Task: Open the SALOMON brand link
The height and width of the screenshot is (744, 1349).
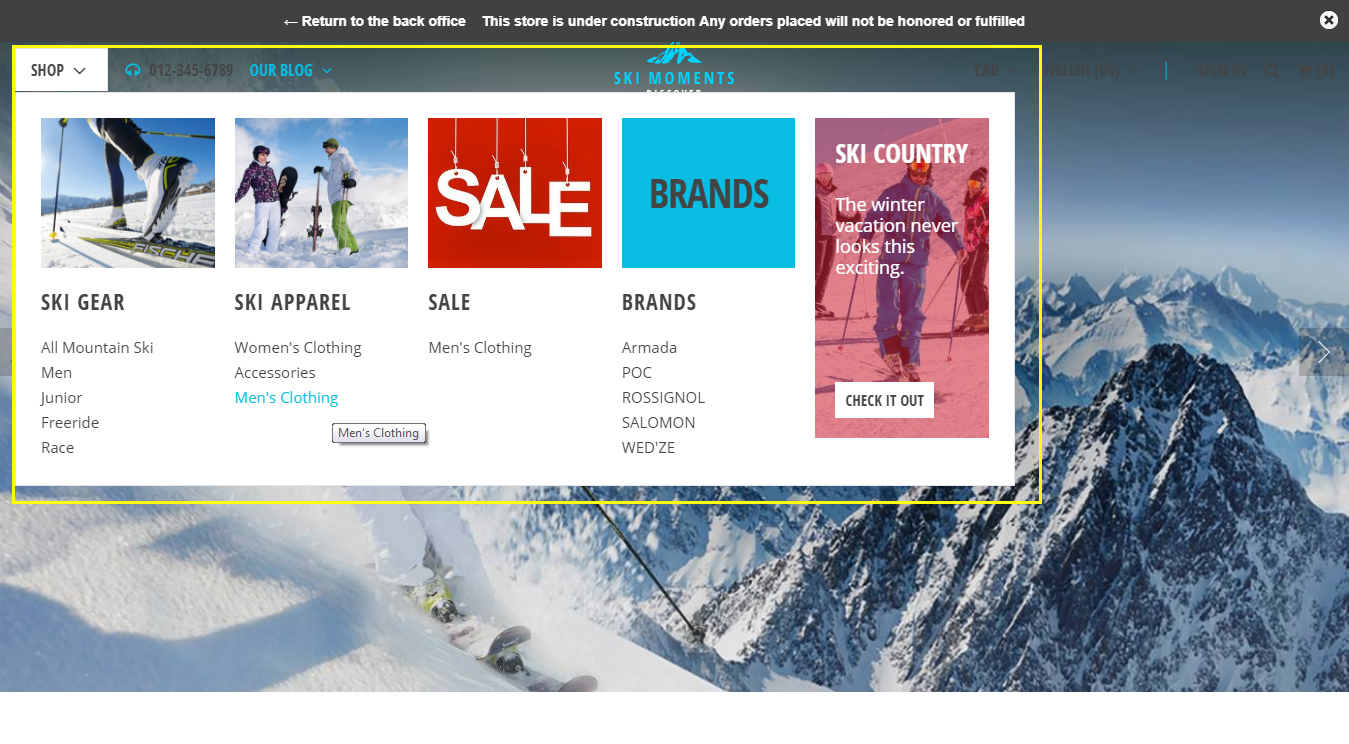Action: [x=658, y=423]
